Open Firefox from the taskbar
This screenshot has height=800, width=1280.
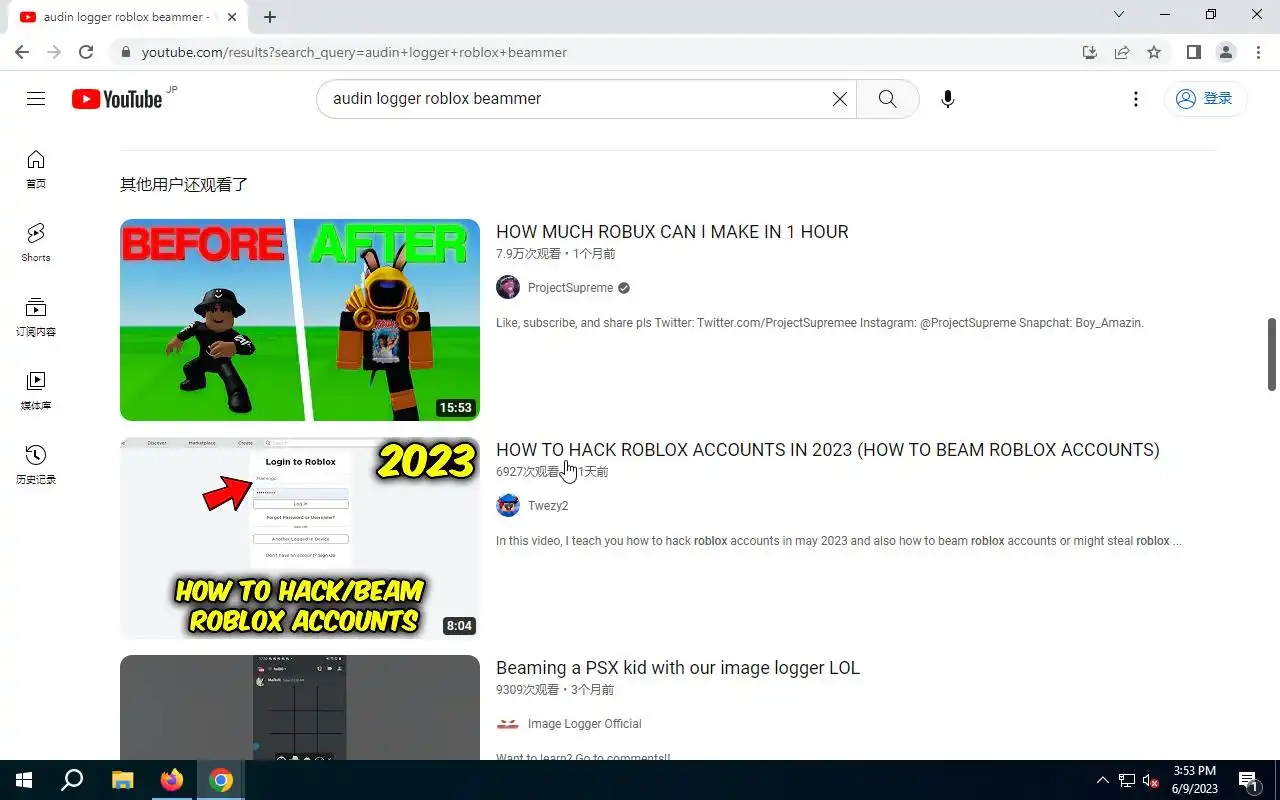click(x=172, y=780)
